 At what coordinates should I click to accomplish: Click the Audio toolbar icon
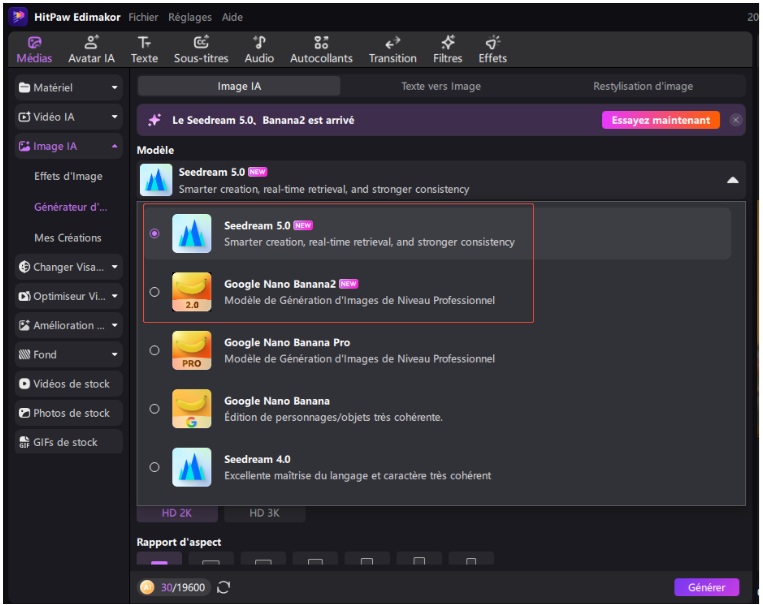[x=259, y=43]
